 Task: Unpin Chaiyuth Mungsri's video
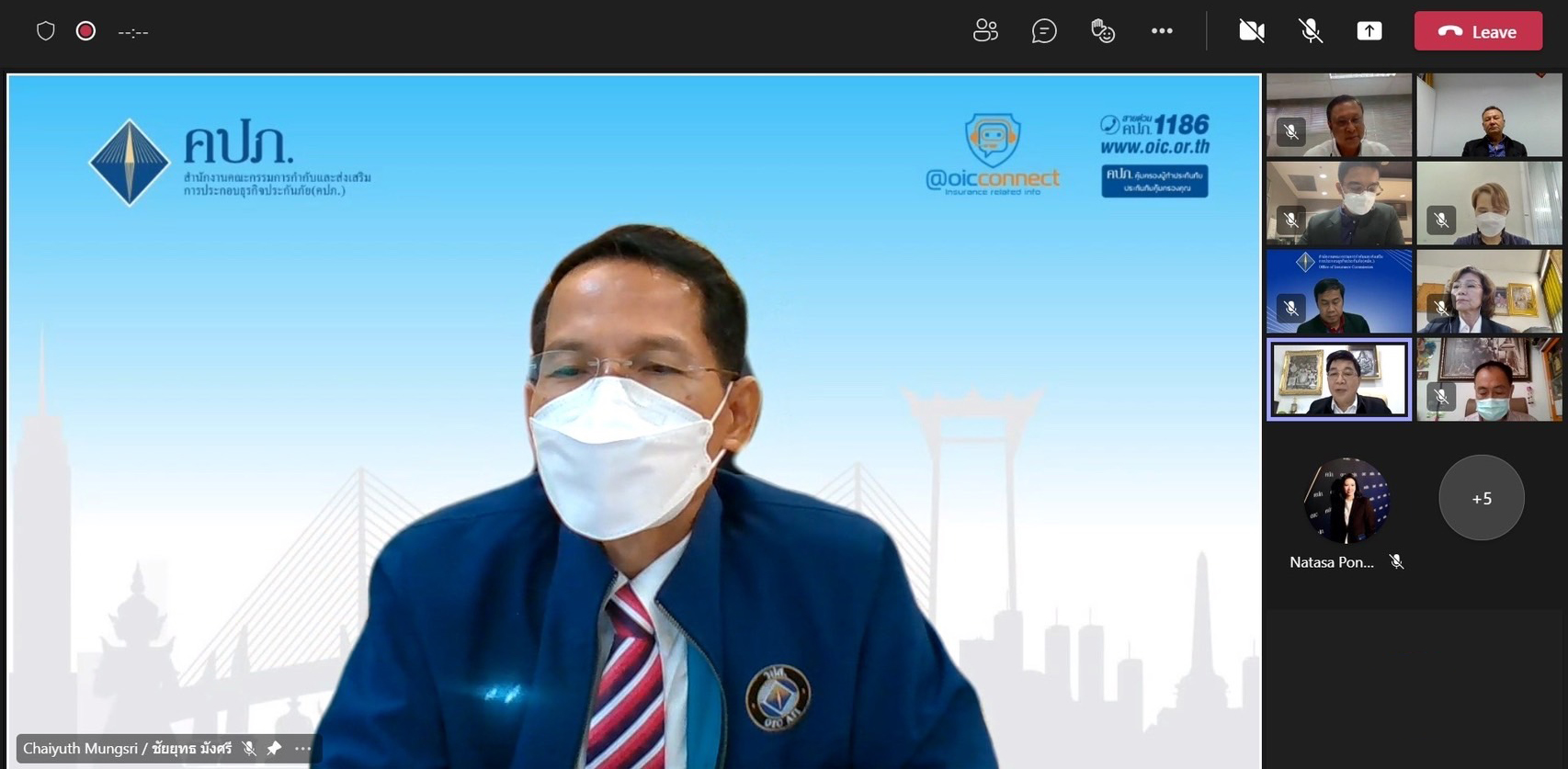coord(274,749)
